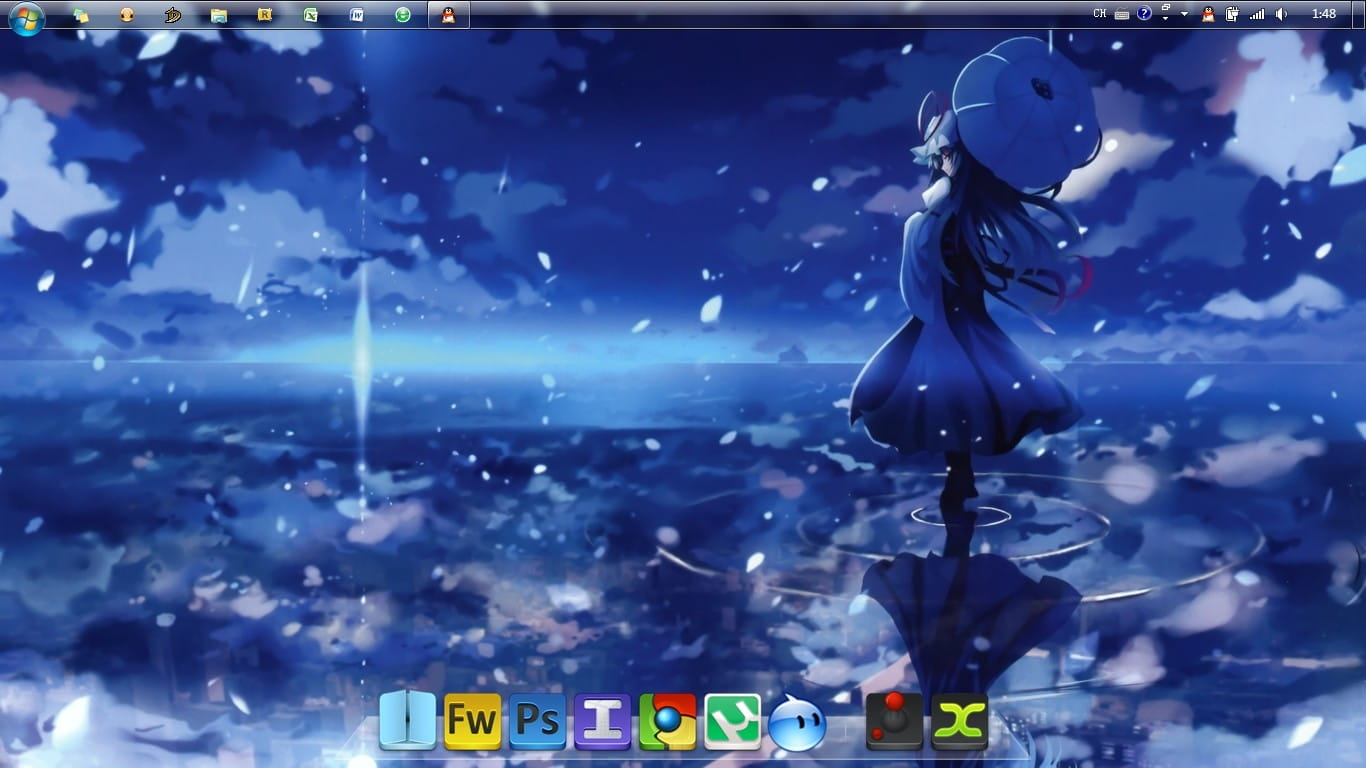Check the power plug status icon in tray
The image size is (1366, 768).
(1231, 14)
